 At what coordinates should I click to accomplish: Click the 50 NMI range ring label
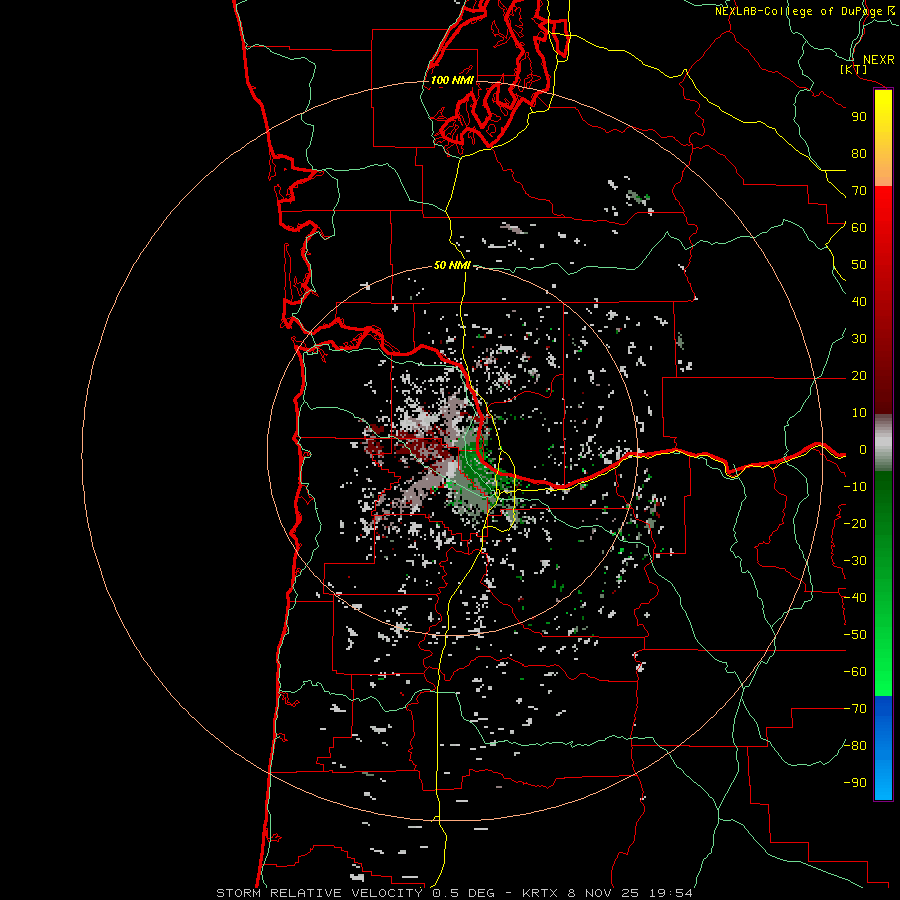452,265
